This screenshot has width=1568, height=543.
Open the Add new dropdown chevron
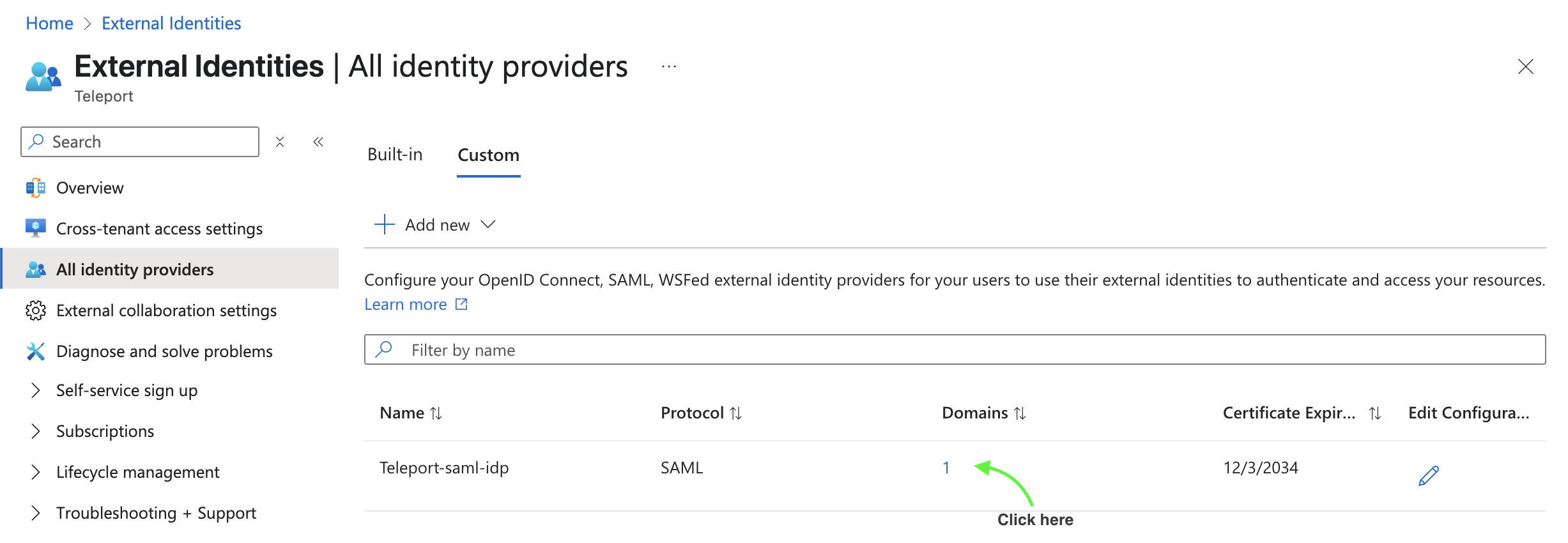click(488, 224)
